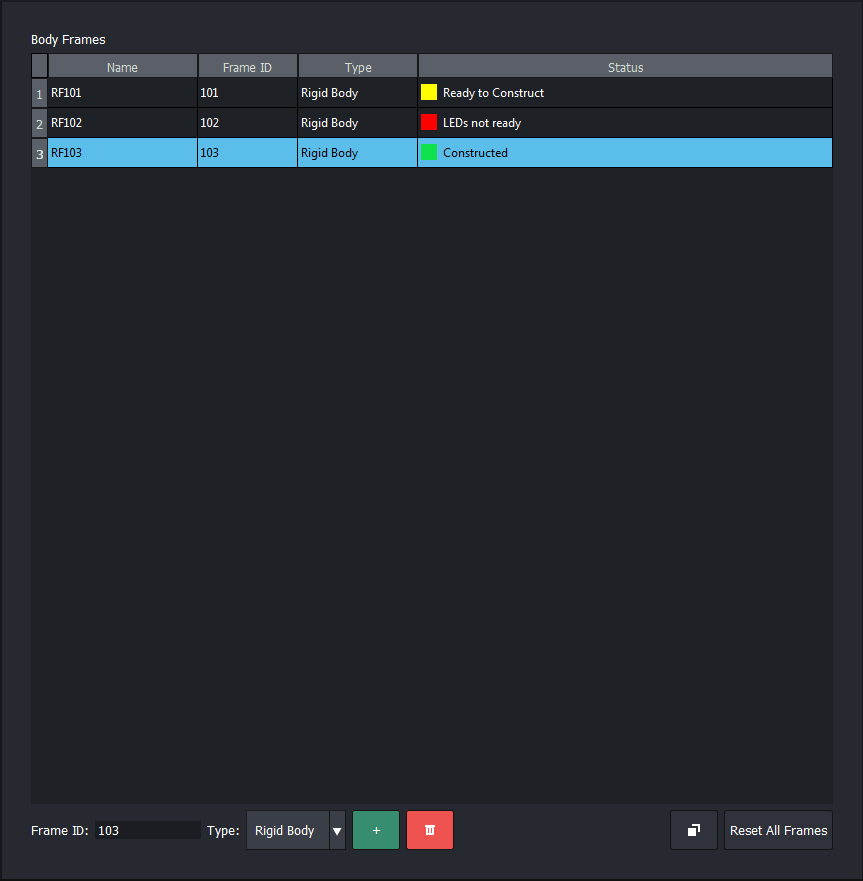Image resolution: width=863 pixels, height=881 pixels.
Task: Click the red trash delete button
Action: (430, 830)
